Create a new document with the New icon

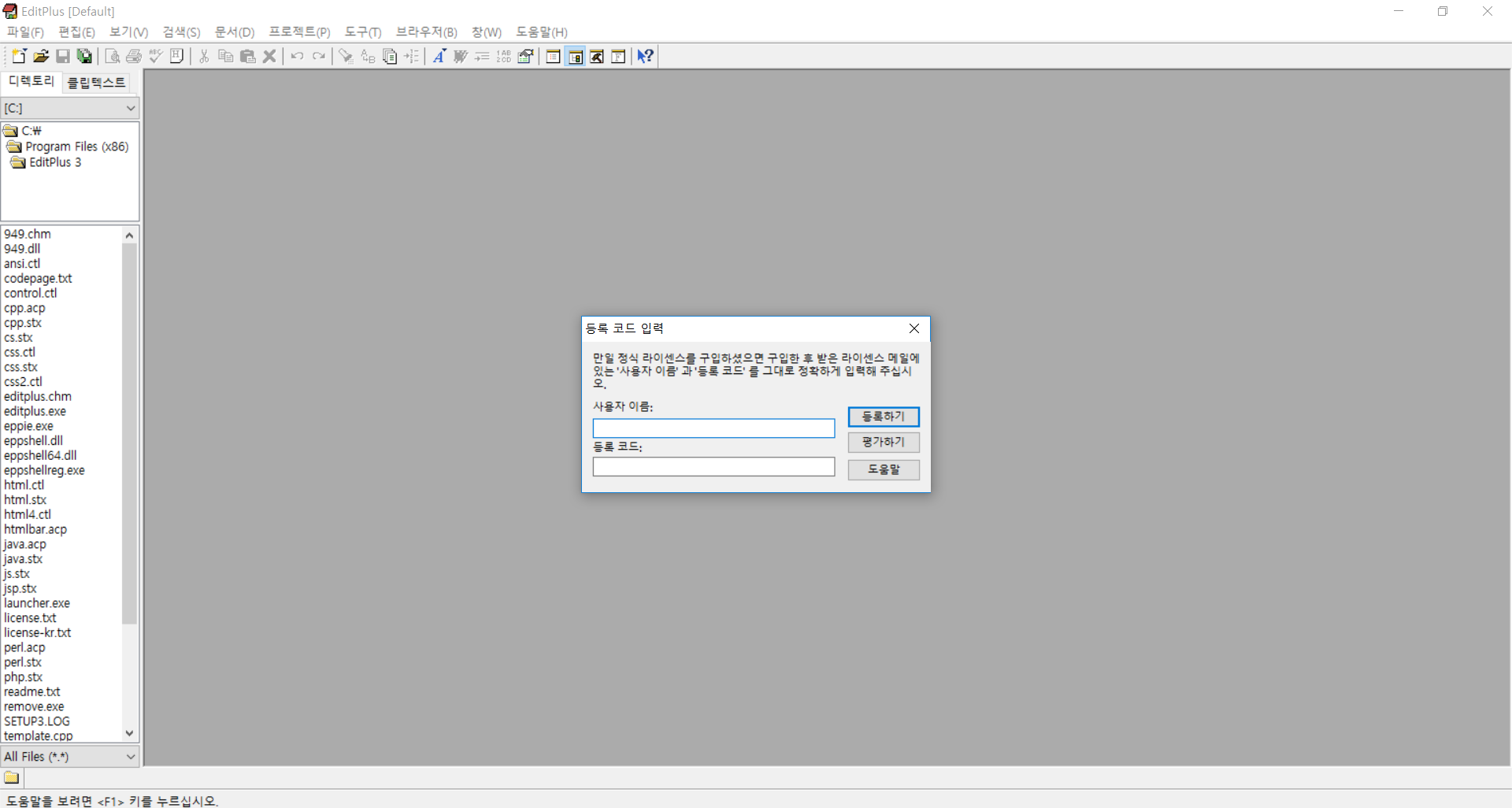click(x=19, y=56)
